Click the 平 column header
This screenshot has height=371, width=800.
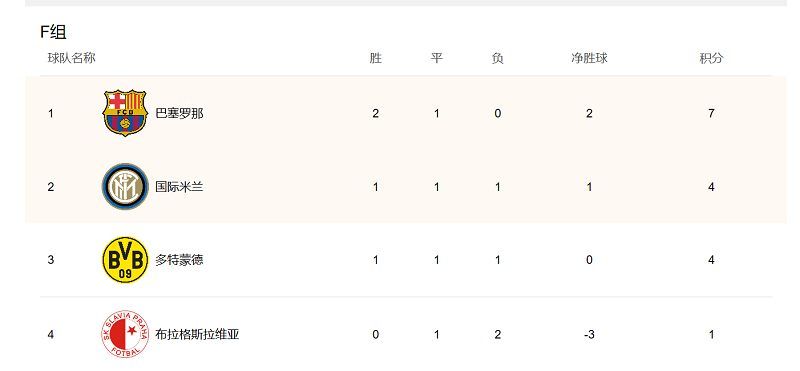click(437, 58)
